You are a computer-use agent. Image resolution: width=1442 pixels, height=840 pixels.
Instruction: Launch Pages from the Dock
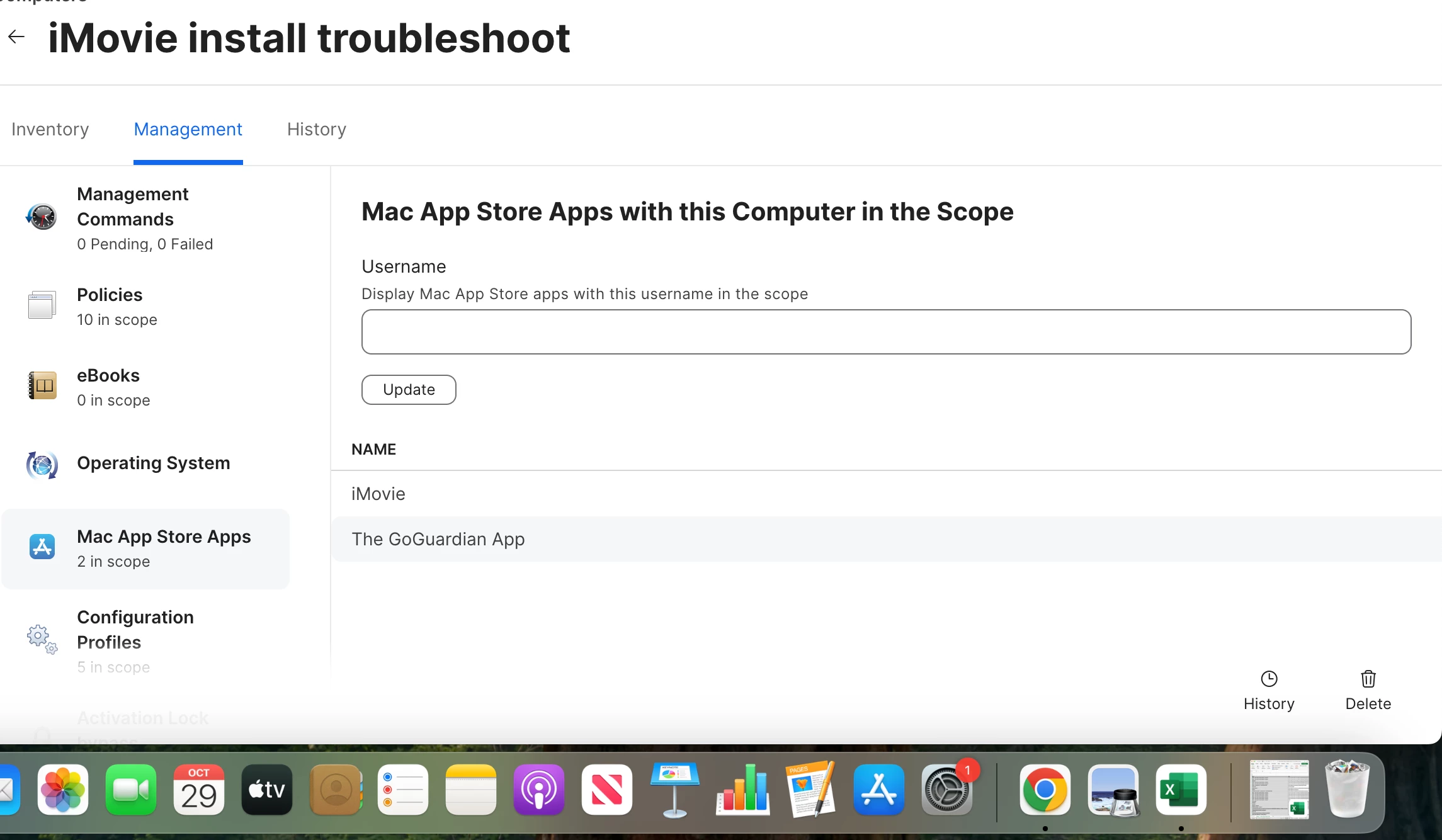click(811, 790)
